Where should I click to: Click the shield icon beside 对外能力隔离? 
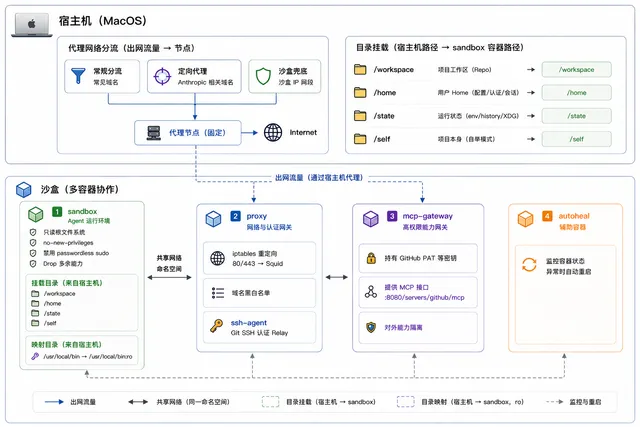coord(371,327)
